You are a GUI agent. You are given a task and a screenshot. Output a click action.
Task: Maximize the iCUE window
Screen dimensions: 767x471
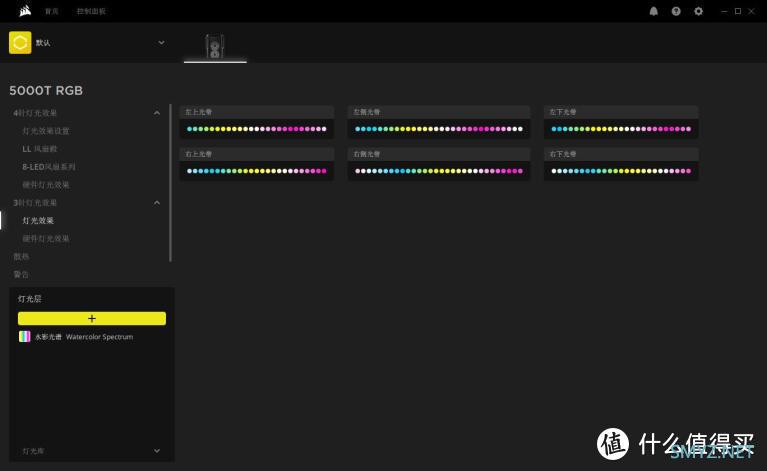pyautogui.click(x=738, y=11)
